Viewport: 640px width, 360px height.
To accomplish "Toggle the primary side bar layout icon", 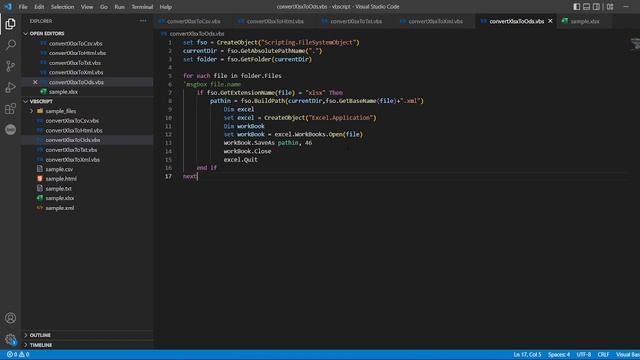I will coord(576,7).
